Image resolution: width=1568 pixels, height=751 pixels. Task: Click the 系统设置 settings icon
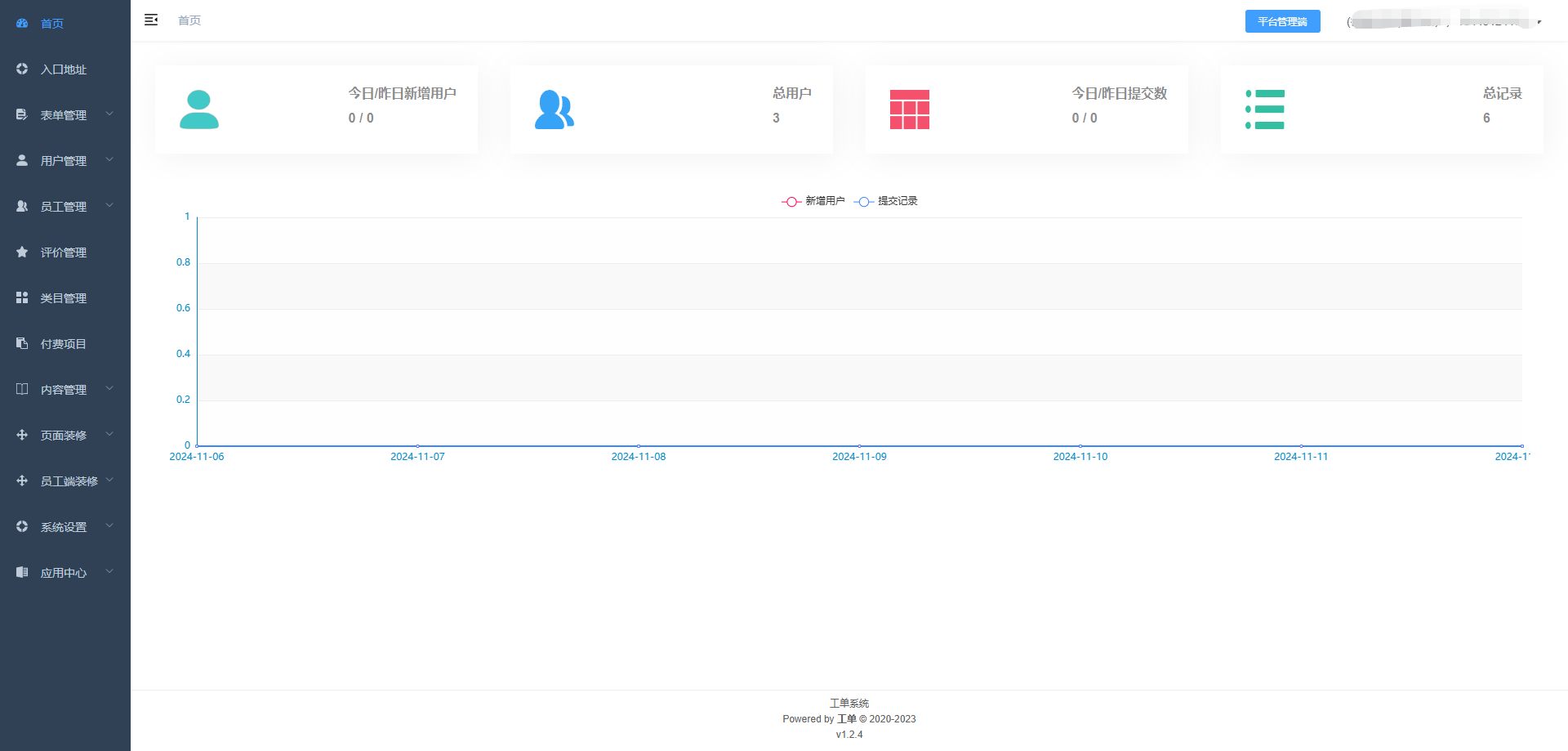[x=22, y=526]
